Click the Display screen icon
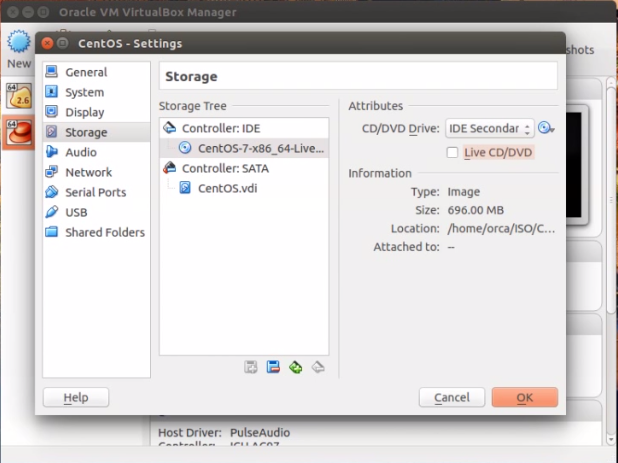 click(52, 112)
